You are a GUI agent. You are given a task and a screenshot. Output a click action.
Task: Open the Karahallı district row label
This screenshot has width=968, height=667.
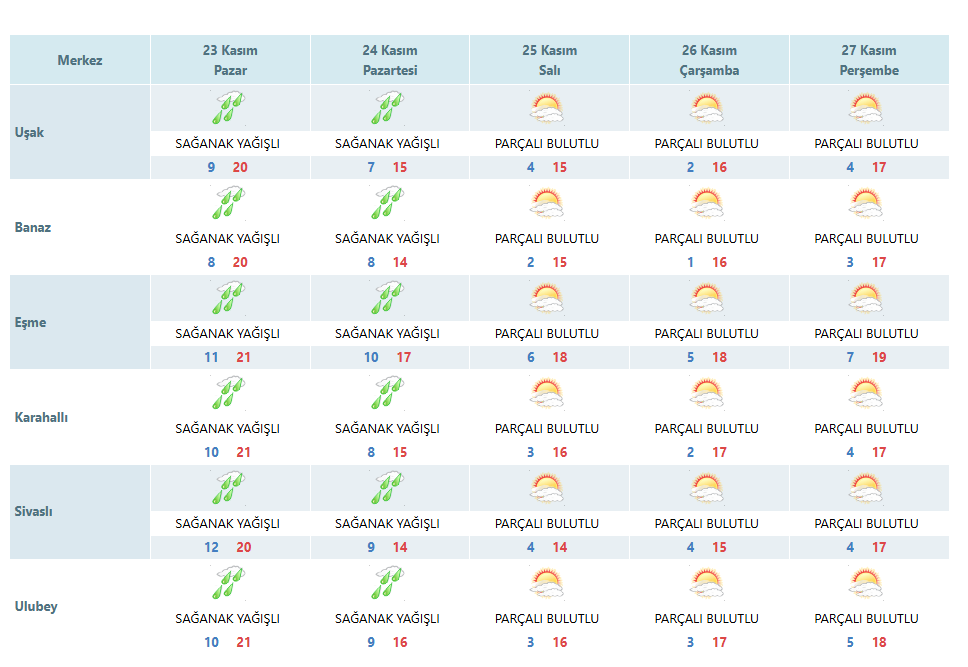click(41, 417)
